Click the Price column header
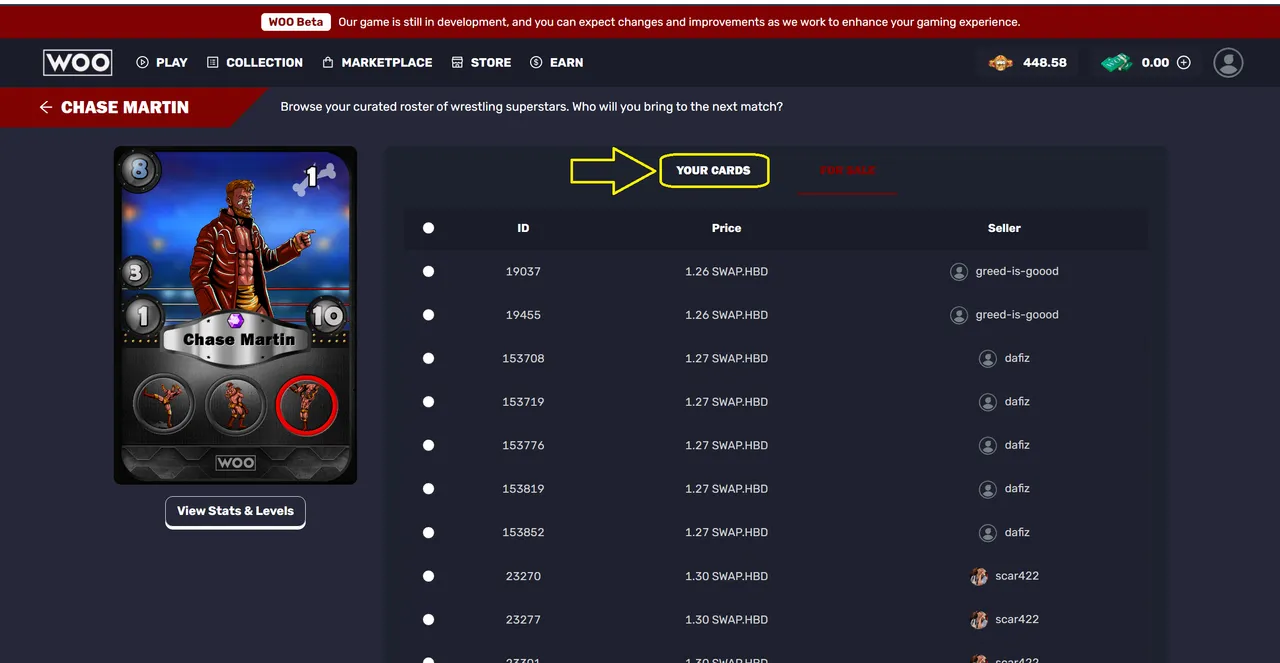This screenshot has width=1280, height=663. pyautogui.click(x=726, y=228)
